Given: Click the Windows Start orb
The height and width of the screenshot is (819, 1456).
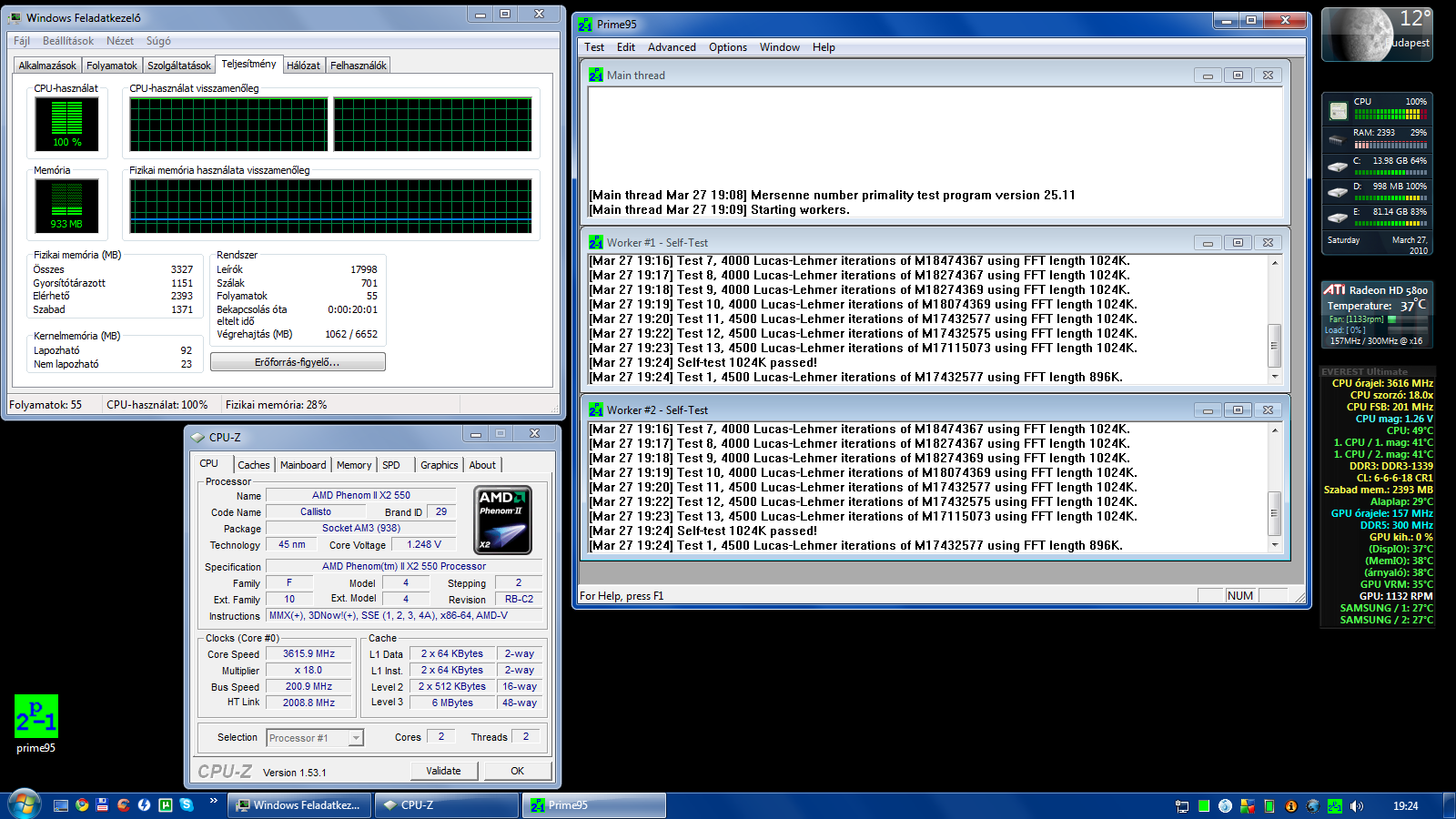Looking at the screenshot, I should (x=24, y=804).
